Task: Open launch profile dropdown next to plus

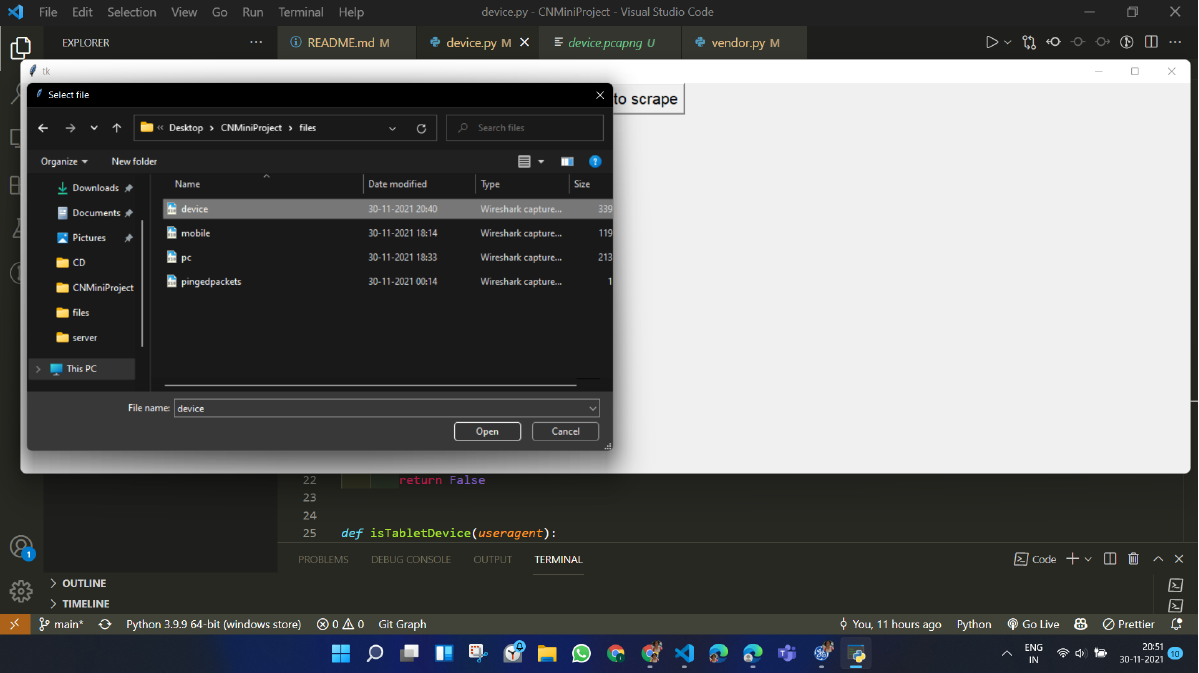Action: 1088,559
